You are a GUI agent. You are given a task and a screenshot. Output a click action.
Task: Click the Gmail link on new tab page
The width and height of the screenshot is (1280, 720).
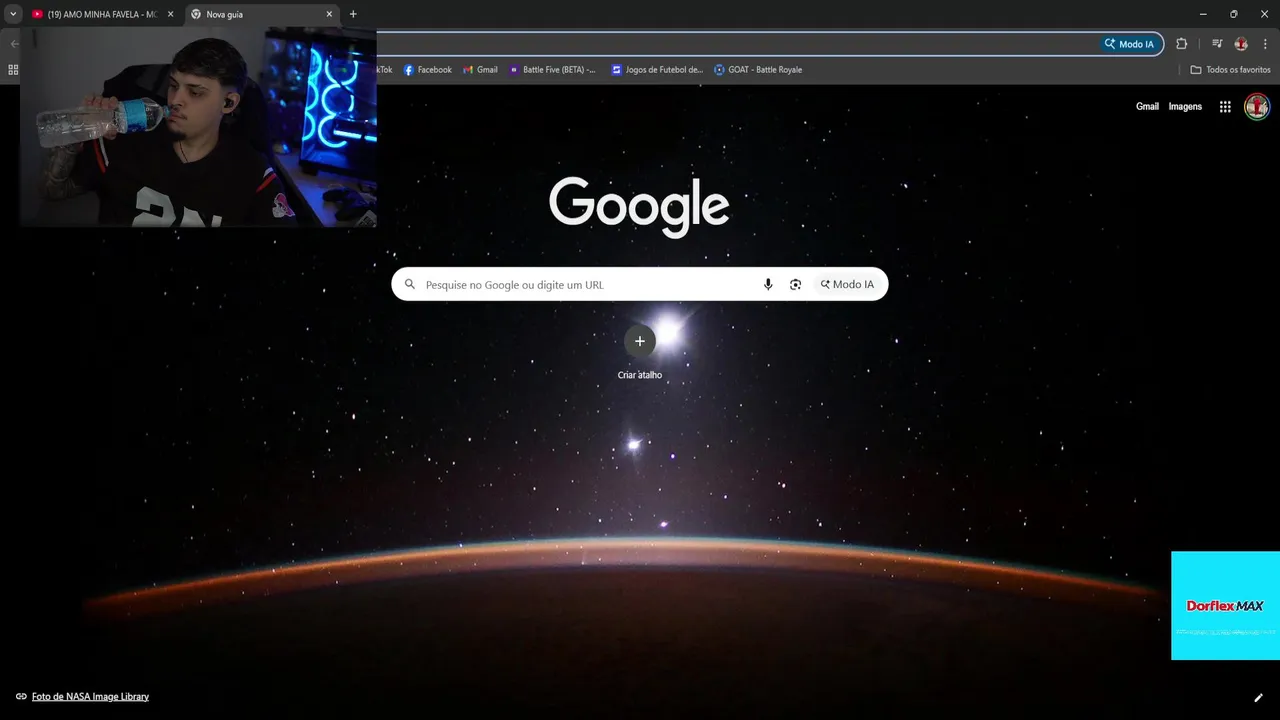(x=1147, y=107)
